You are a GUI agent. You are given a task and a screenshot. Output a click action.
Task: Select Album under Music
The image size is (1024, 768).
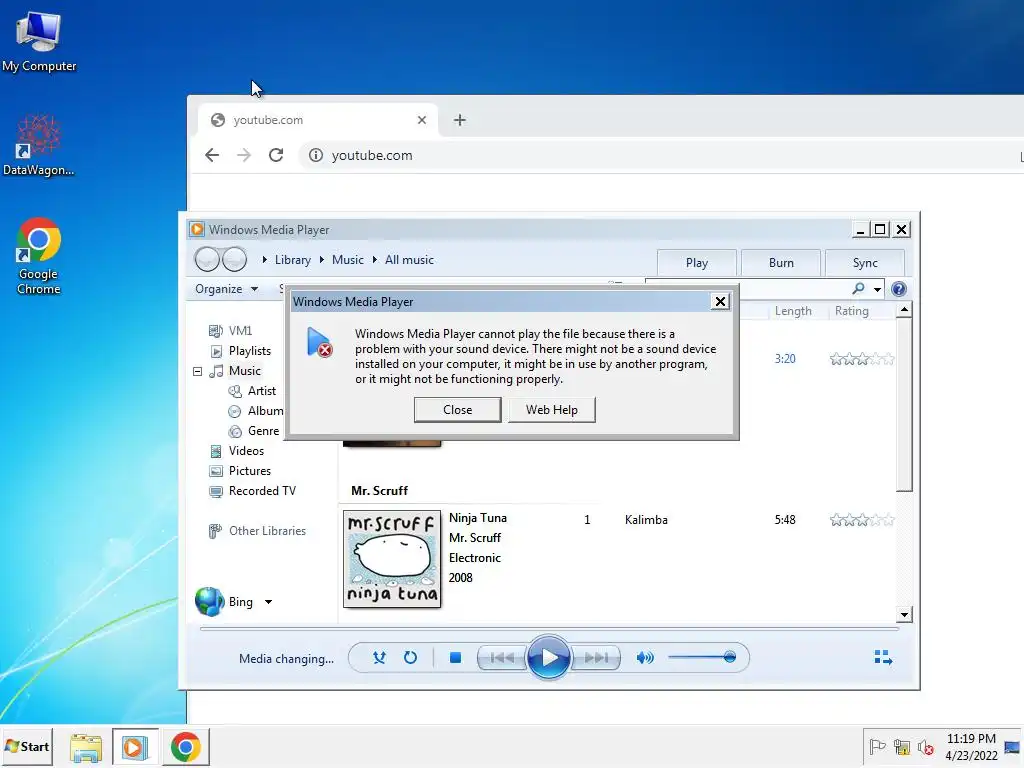[x=265, y=411]
